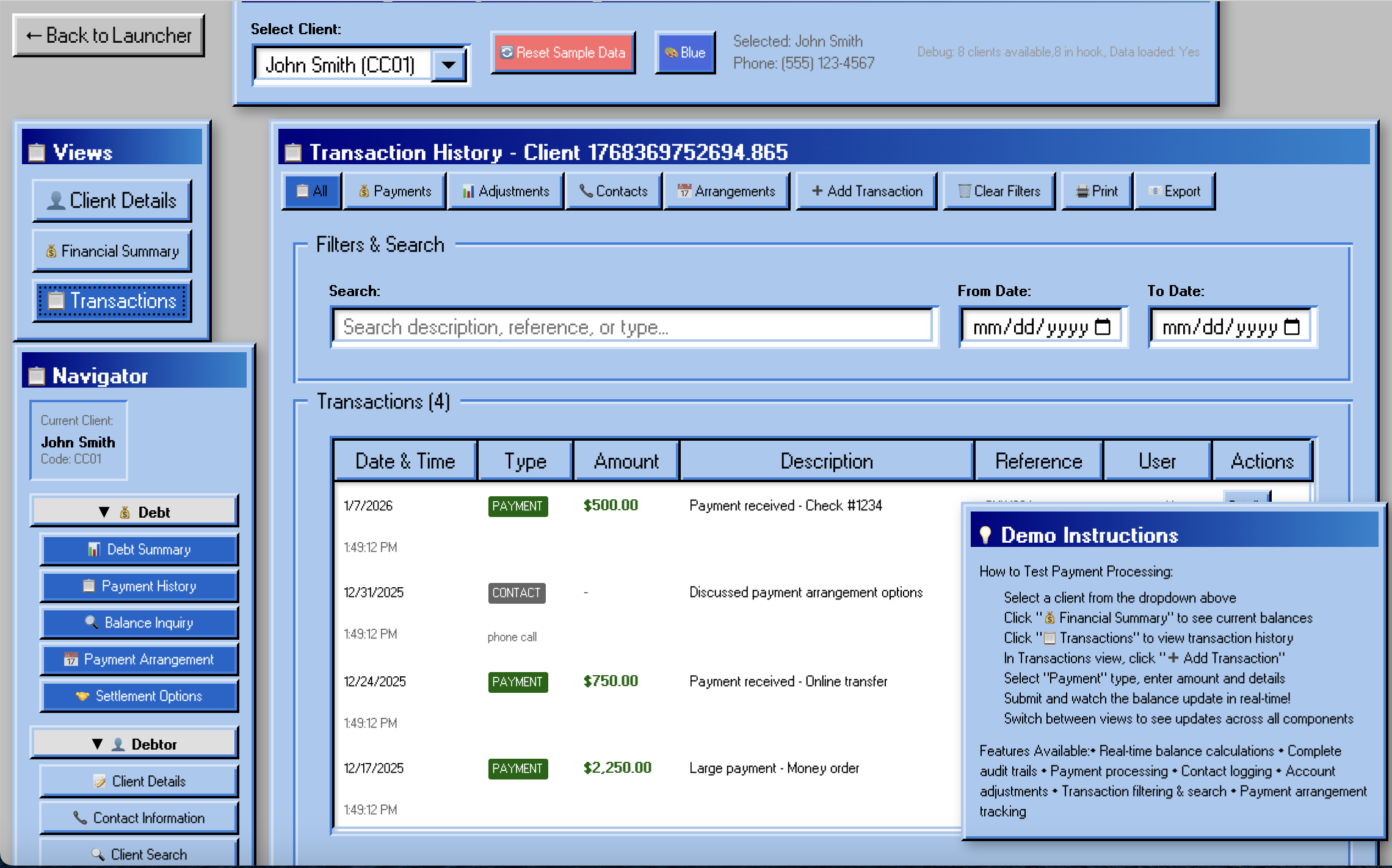Collapse the Debtor navigator section
Viewport: 1392px width, 868px height.
tap(134, 743)
